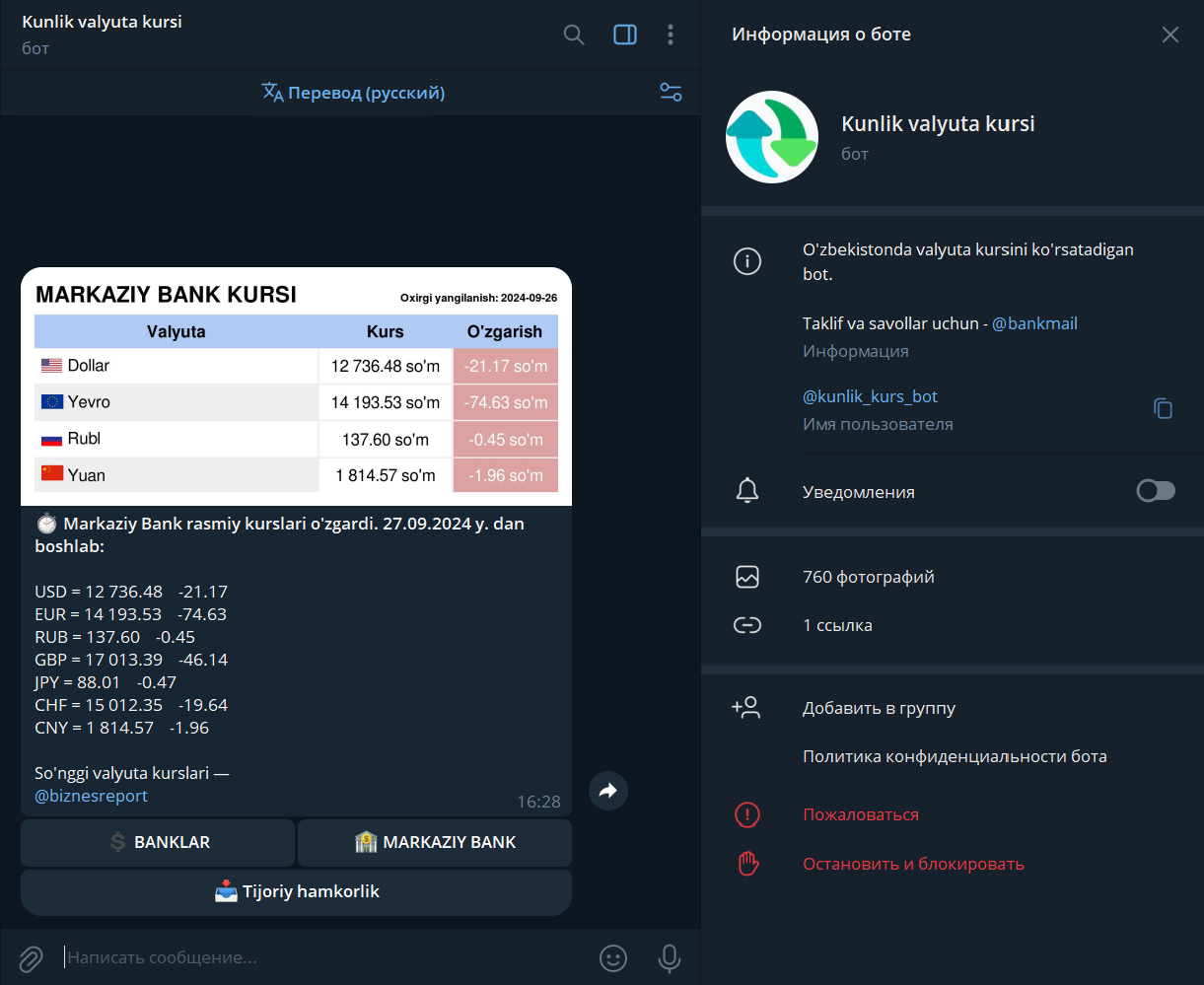Toggle the Уведомления notifications switch

1156,491
